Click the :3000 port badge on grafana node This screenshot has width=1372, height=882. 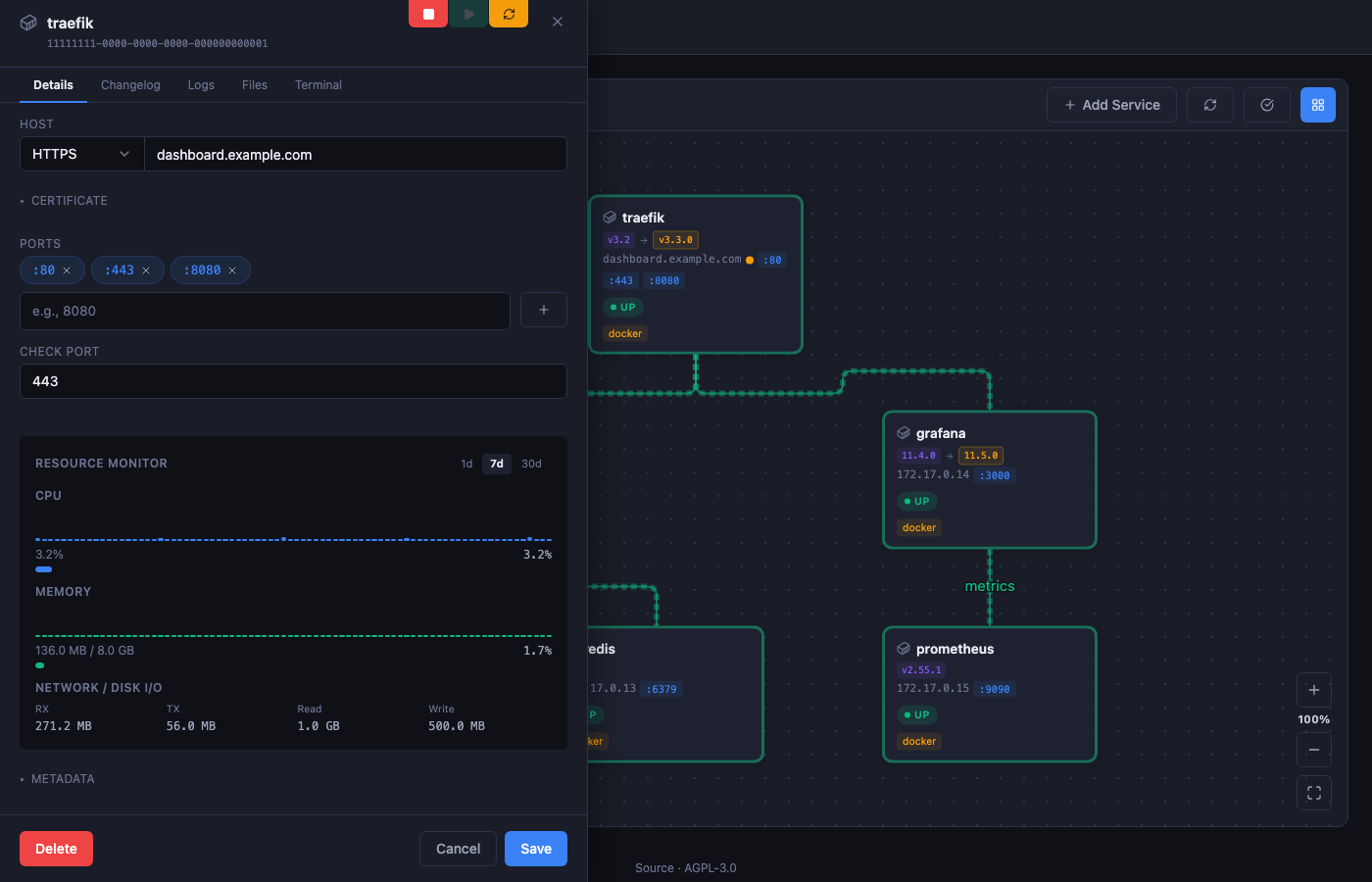(996, 475)
